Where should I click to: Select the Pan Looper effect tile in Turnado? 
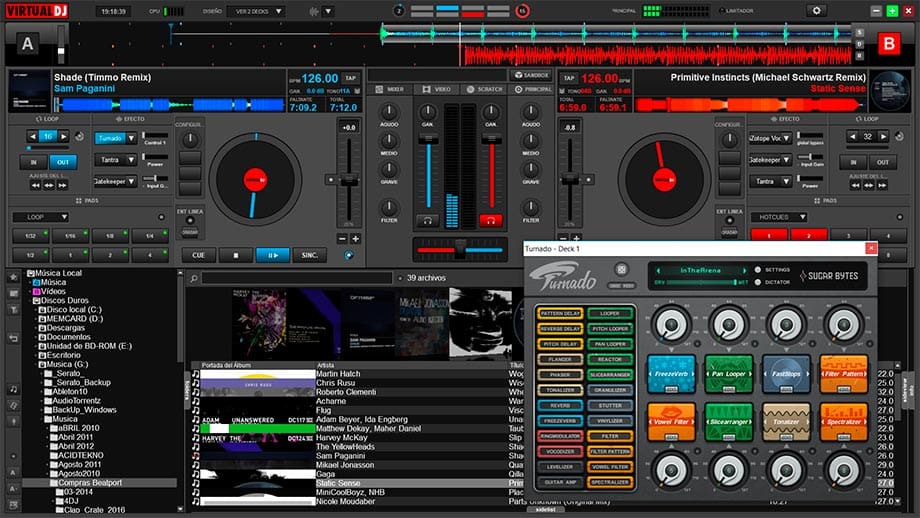[729, 374]
